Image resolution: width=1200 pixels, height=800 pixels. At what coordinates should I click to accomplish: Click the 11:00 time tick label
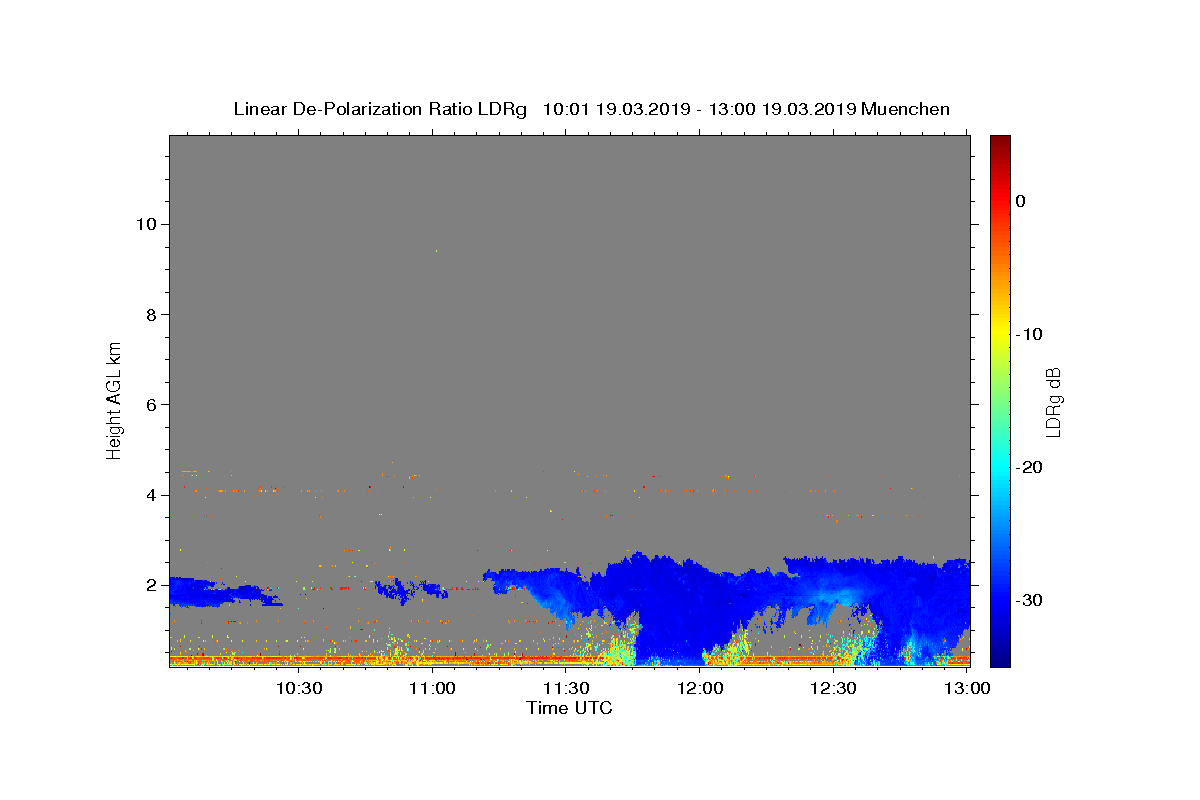pyautogui.click(x=432, y=688)
